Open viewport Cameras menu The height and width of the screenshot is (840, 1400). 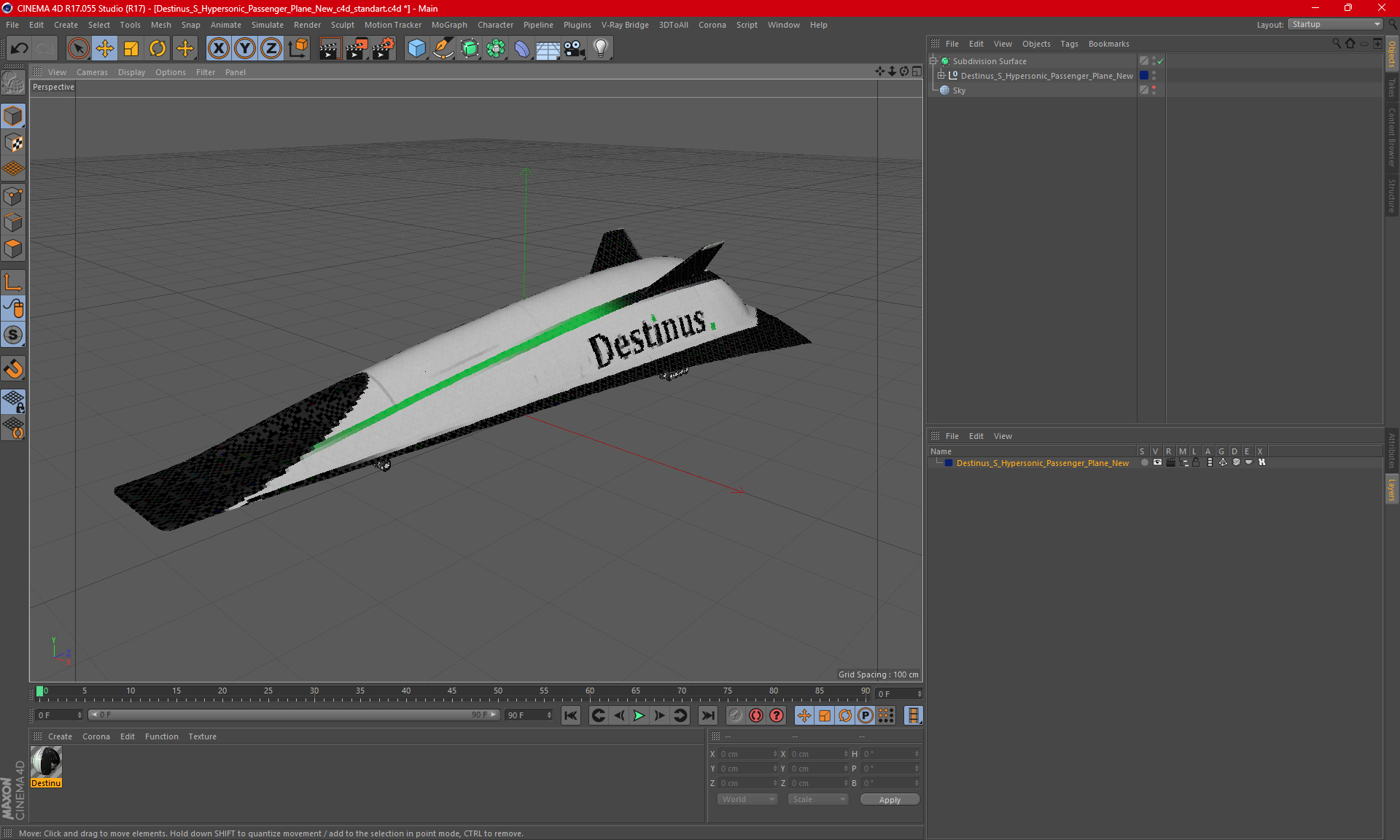point(92,72)
